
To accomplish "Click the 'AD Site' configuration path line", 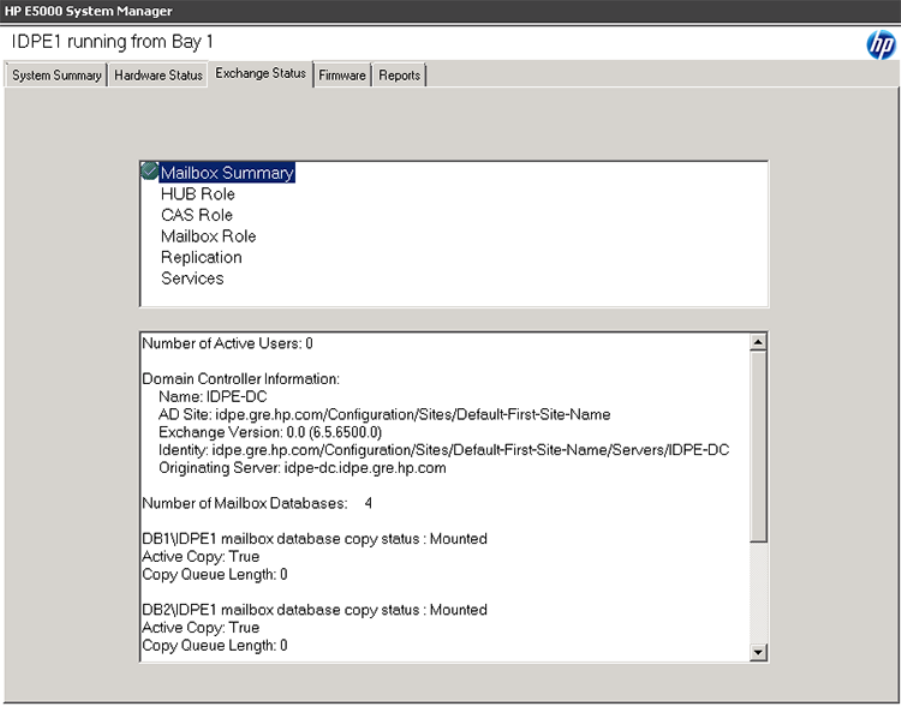I will 384,415.
